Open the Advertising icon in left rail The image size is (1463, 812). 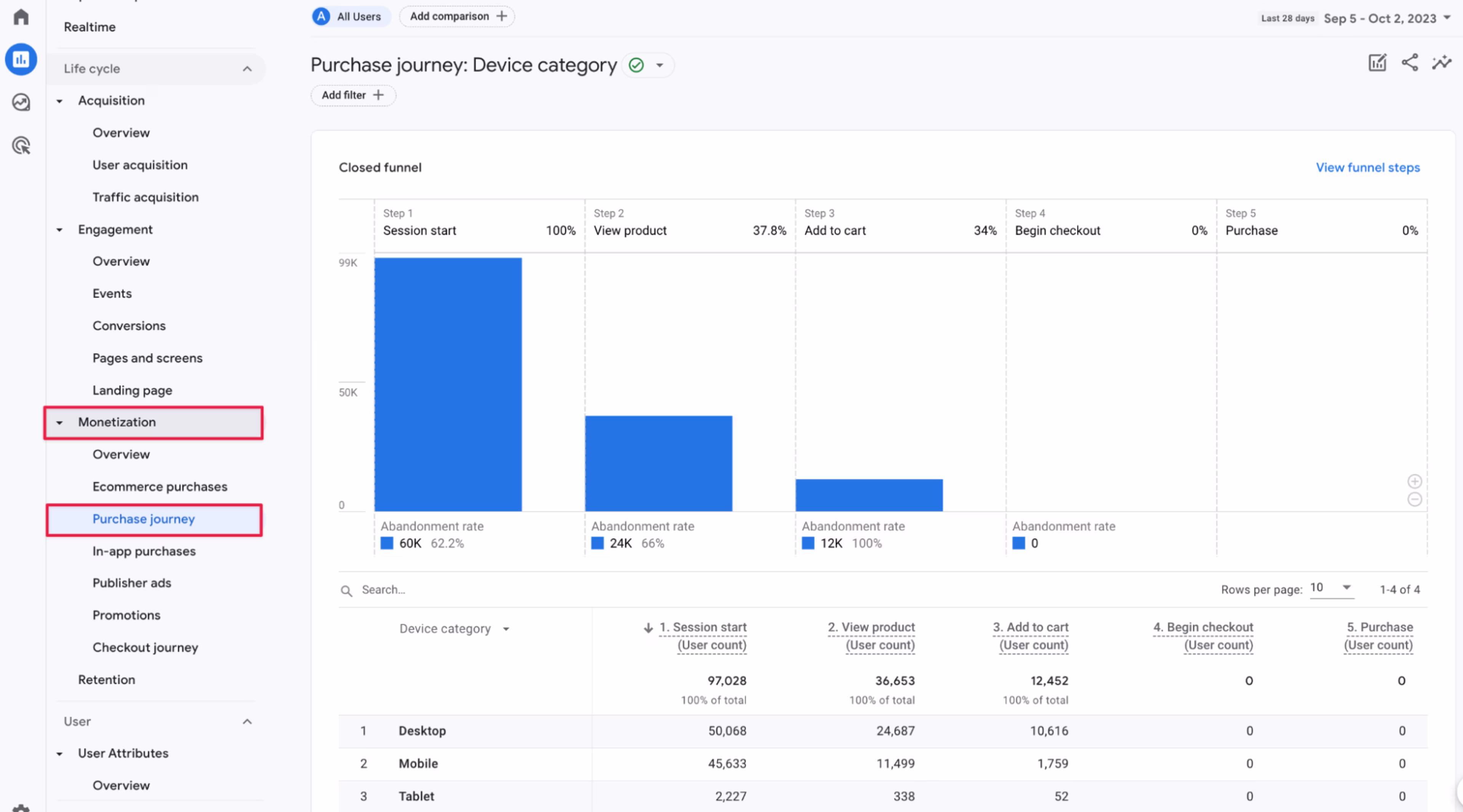tap(21, 146)
